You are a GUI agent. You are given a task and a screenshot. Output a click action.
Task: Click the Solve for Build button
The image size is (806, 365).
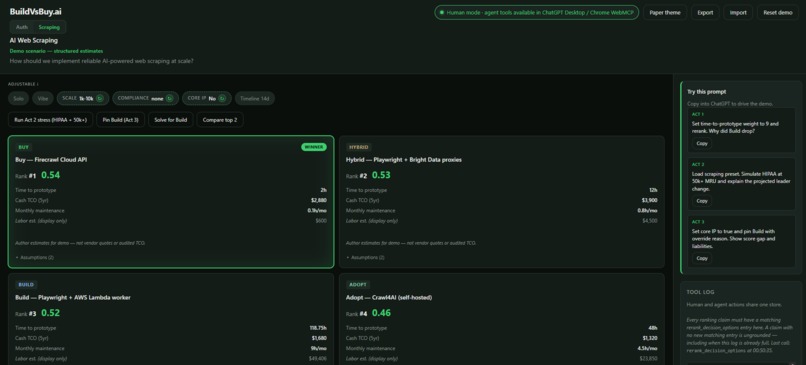[x=170, y=120]
